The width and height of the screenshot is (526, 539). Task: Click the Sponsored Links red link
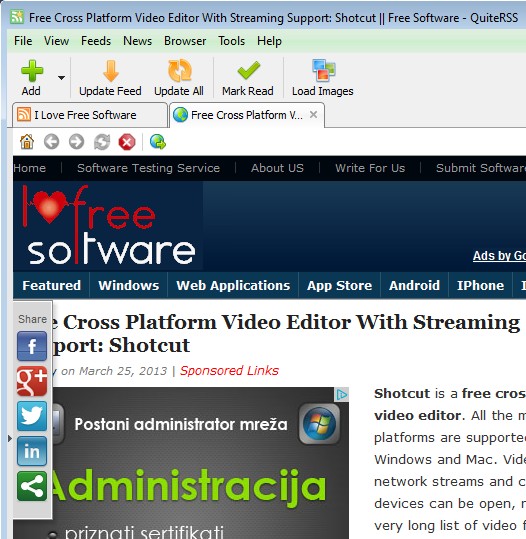click(229, 371)
